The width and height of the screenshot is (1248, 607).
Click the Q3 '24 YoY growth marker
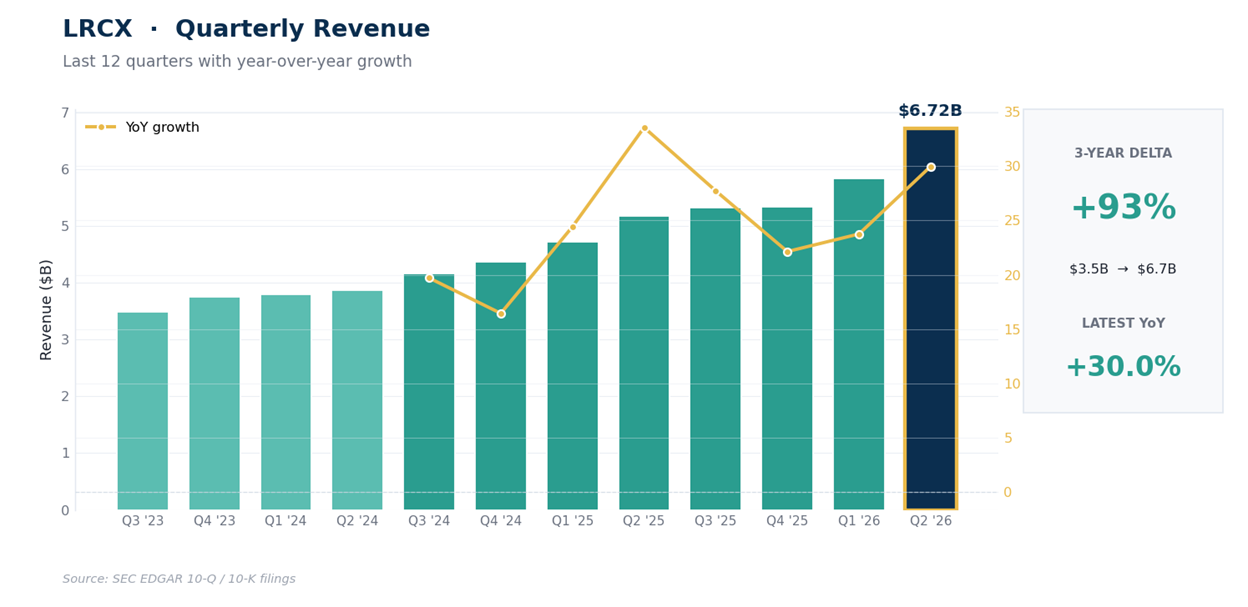tap(430, 278)
